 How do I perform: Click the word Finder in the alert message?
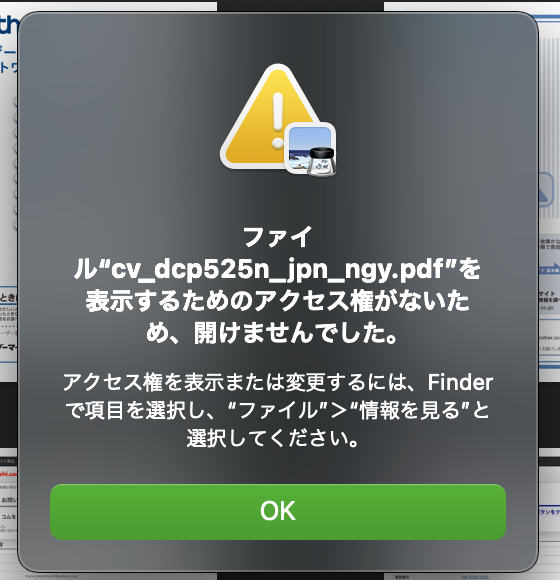point(460,382)
